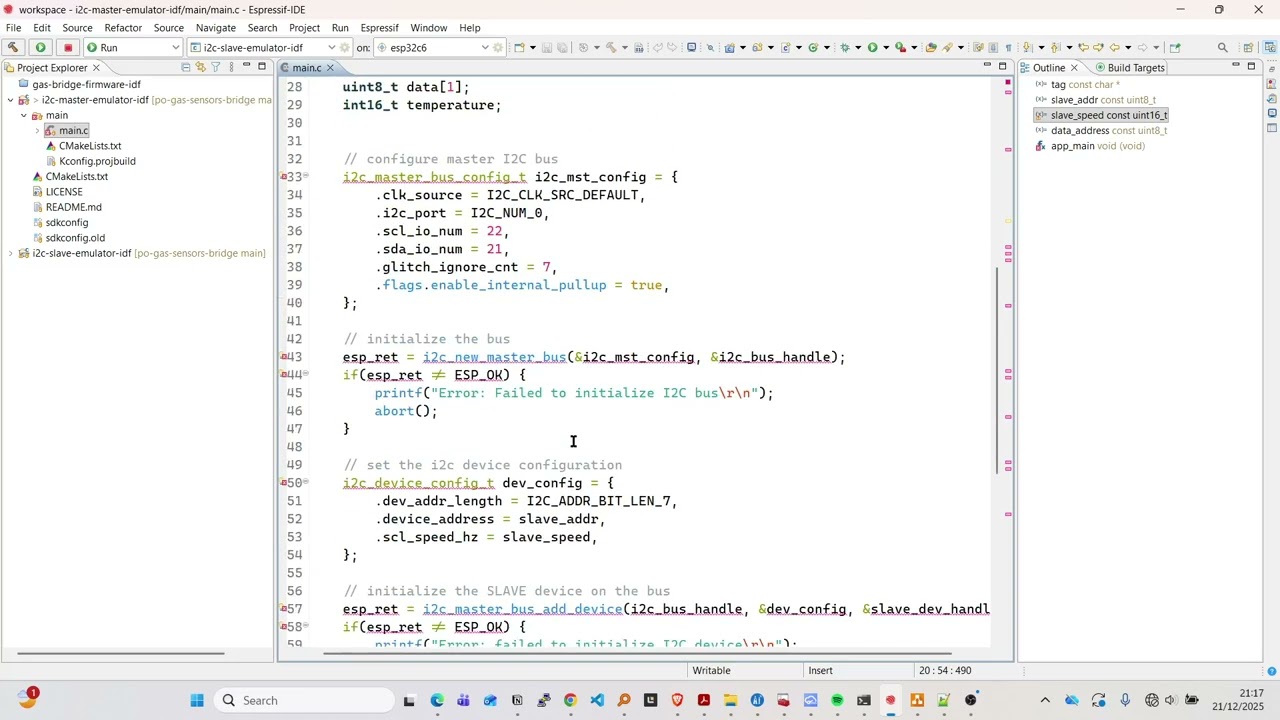This screenshot has width=1280, height=720.
Task: Collapse the i2c-master-emulator-idf project node
Action: (x=10, y=100)
